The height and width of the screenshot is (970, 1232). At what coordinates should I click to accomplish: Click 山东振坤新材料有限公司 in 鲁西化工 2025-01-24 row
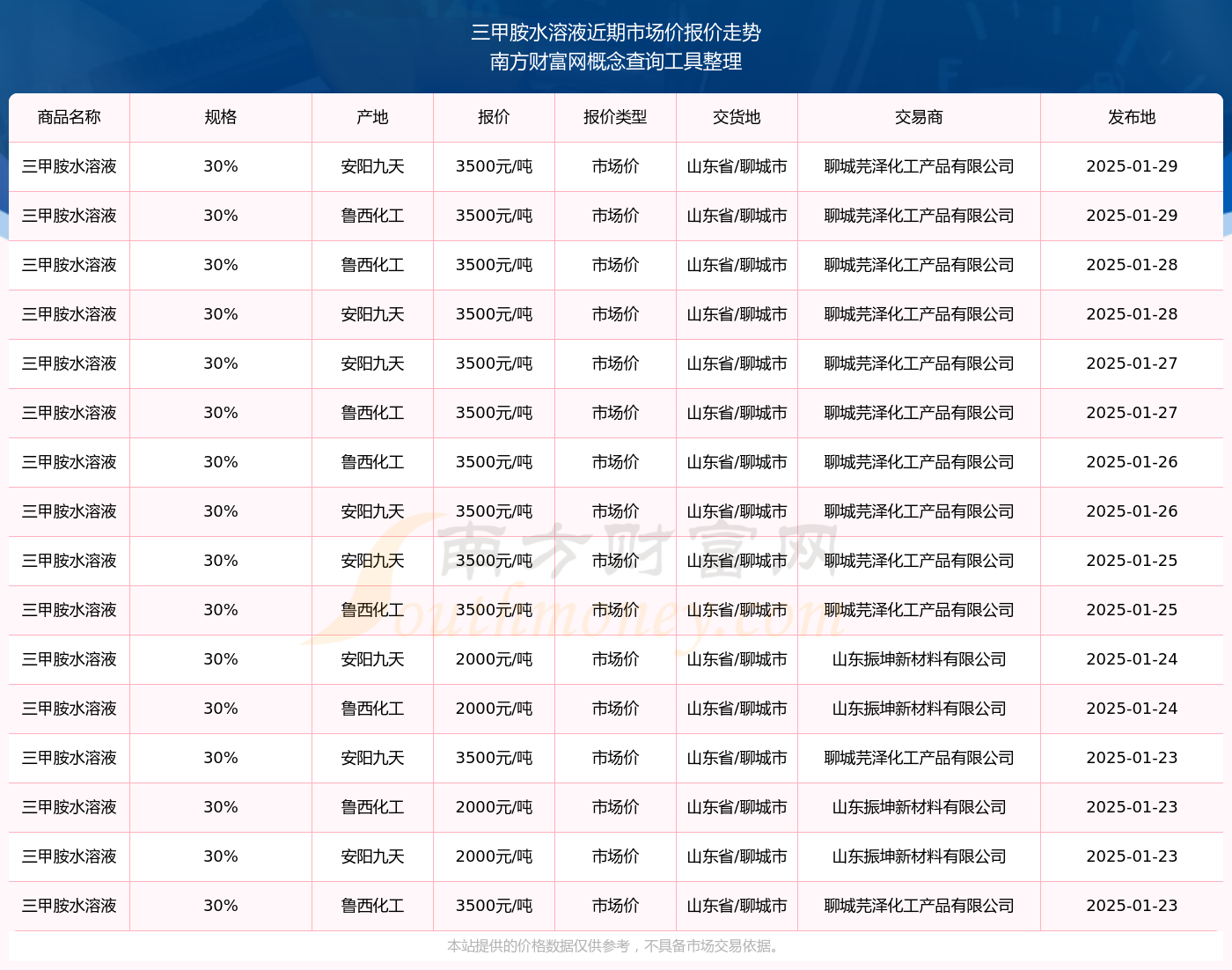(919, 709)
